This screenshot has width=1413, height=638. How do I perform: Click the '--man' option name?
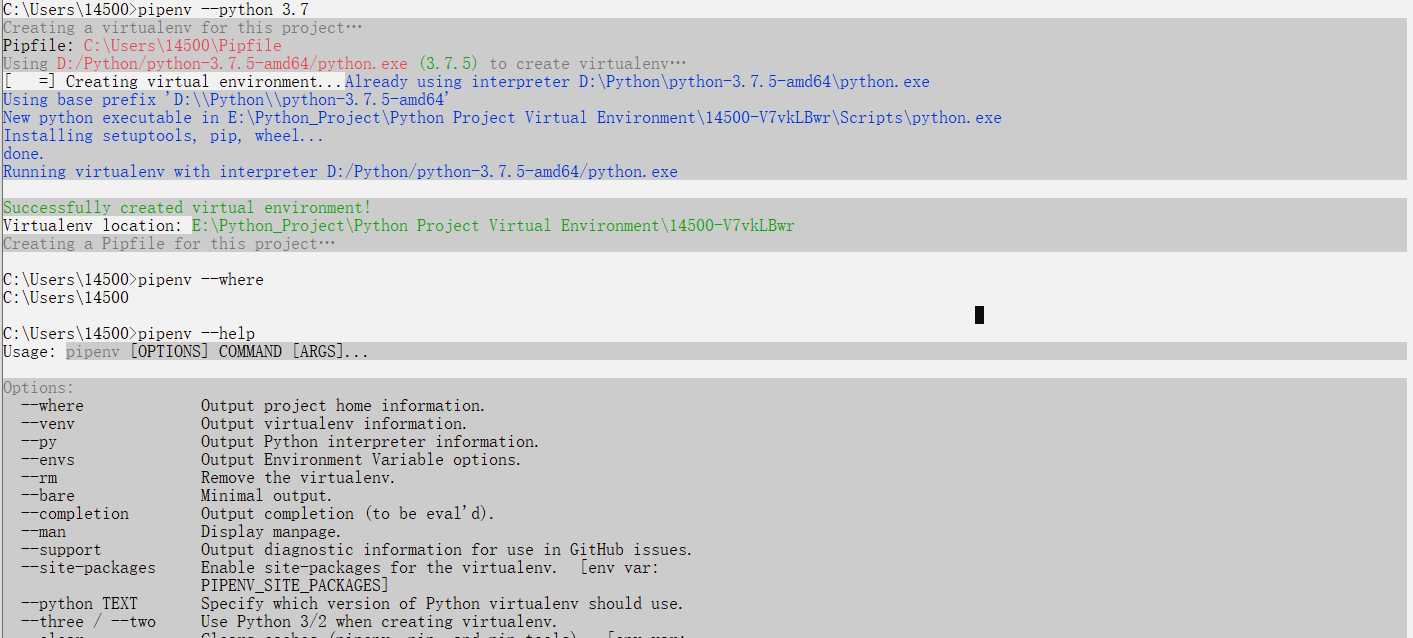coord(43,532)
